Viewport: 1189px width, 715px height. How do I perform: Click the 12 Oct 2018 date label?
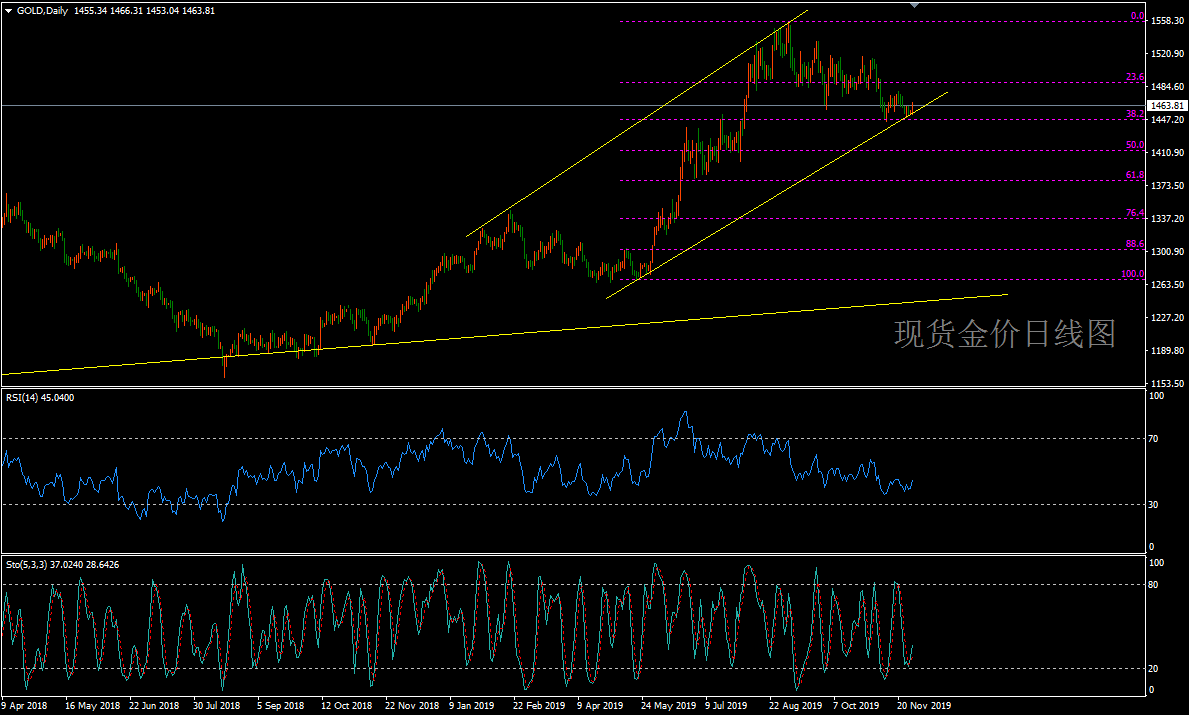(x=347, y=706)
